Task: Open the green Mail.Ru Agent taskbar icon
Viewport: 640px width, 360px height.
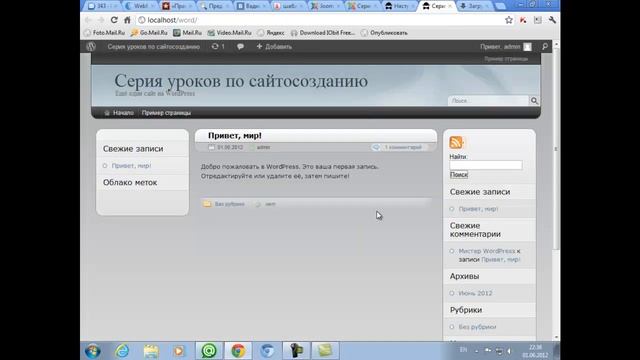Action: (x=209, y=351)
